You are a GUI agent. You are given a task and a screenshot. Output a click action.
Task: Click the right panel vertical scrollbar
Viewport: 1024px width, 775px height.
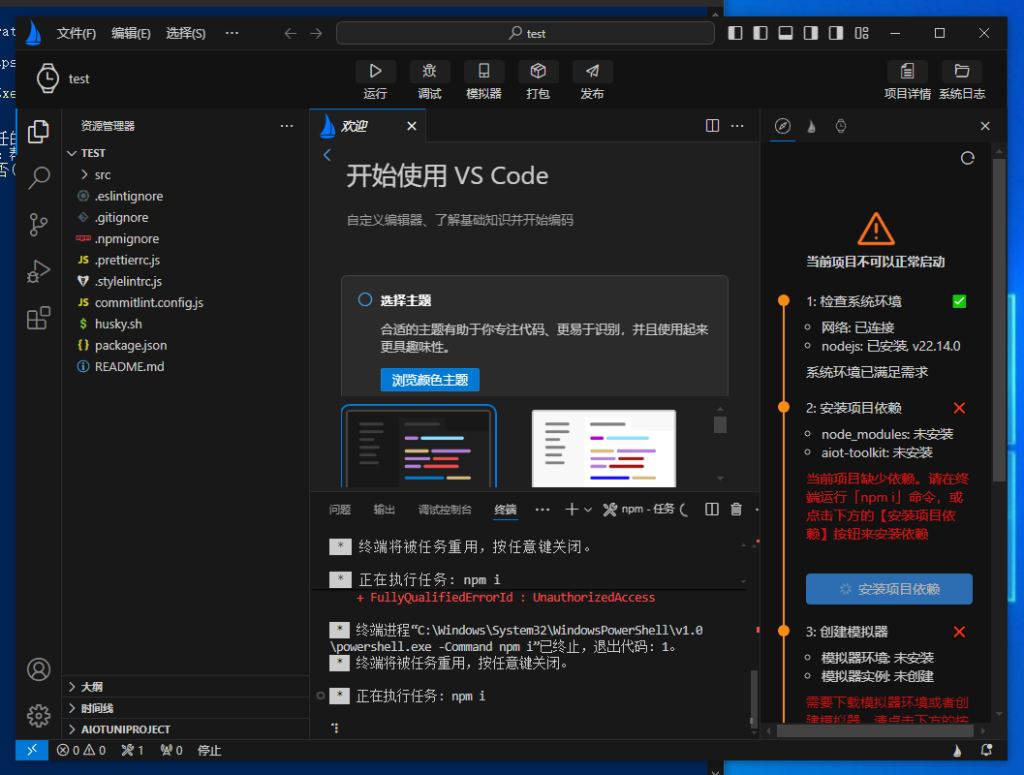(999, 320)
